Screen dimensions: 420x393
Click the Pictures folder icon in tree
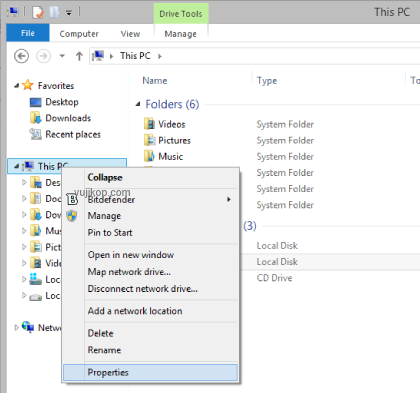coord(36,247)
